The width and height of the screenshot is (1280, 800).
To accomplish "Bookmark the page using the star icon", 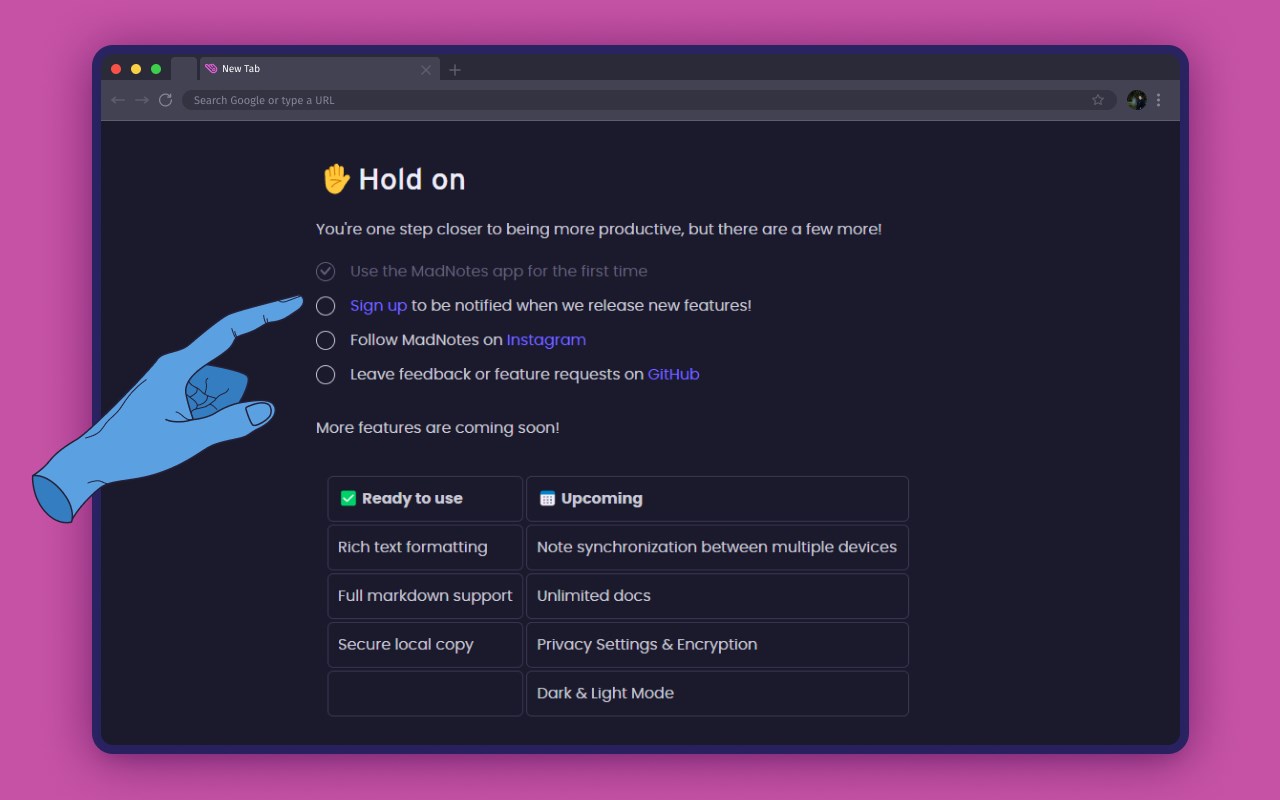I will [x=1098, y=100].
